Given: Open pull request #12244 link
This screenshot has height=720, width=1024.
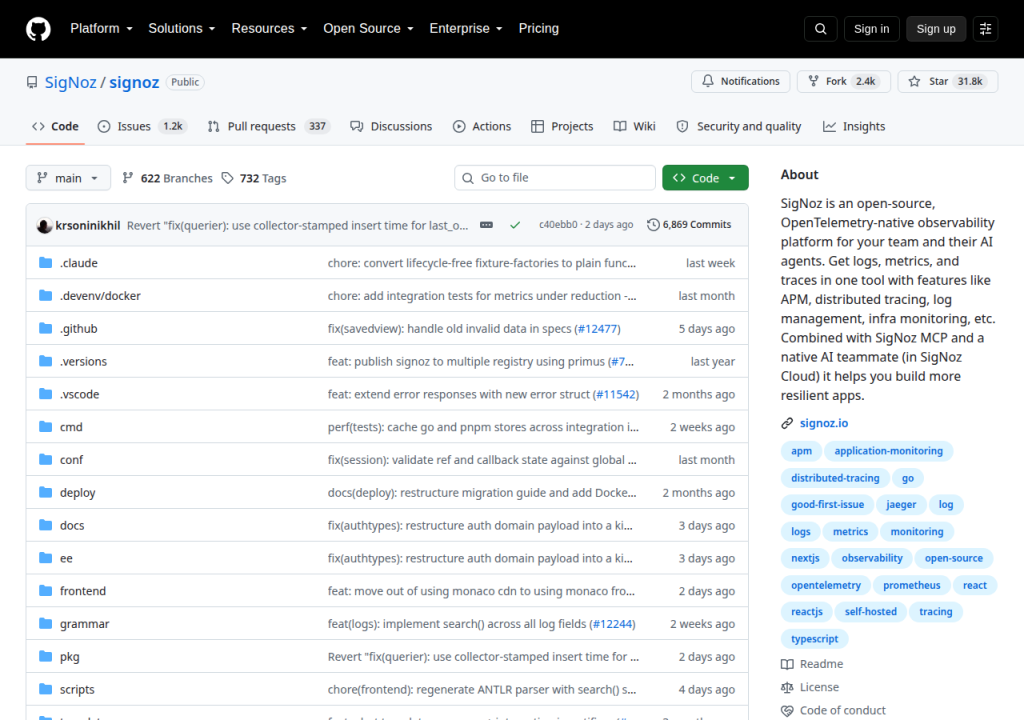Looking at the screenshot, I should pos(613,624).
